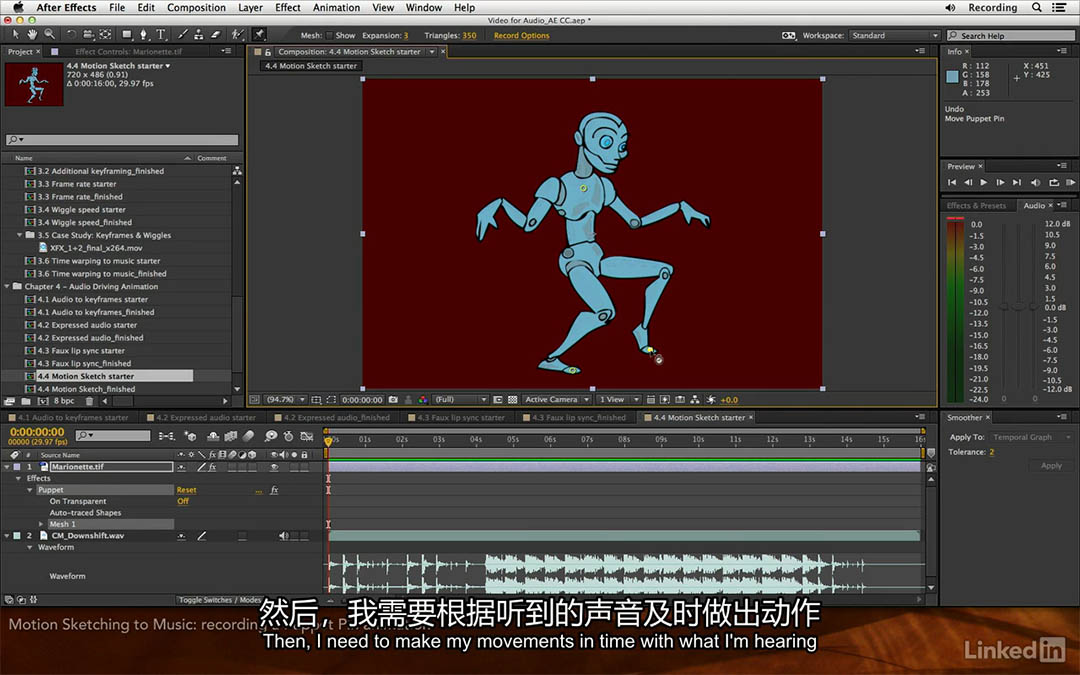Open the Effect menu
The height and width of the screenshot is (675, 1080).
(x=288, y=8)
